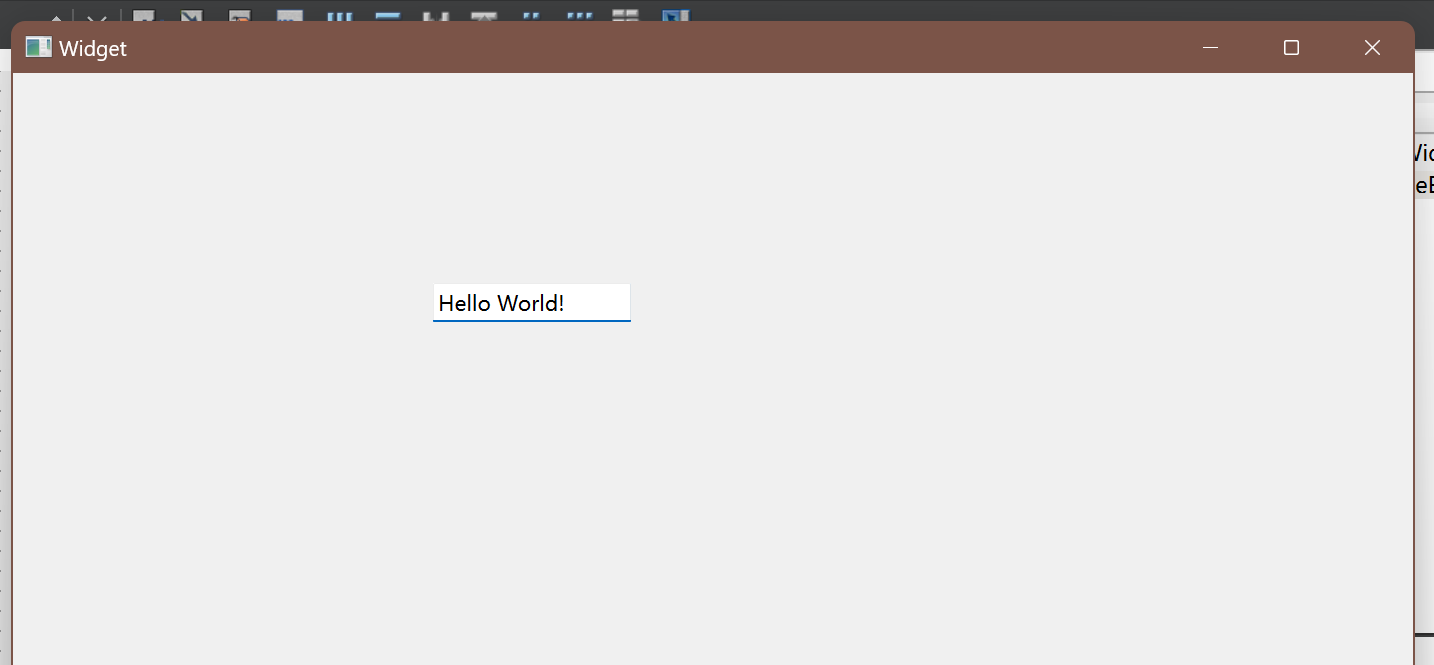Viewport: 1434px width, 665px height.
Task: Minimize the Widget window
Action: (1210, 47)
